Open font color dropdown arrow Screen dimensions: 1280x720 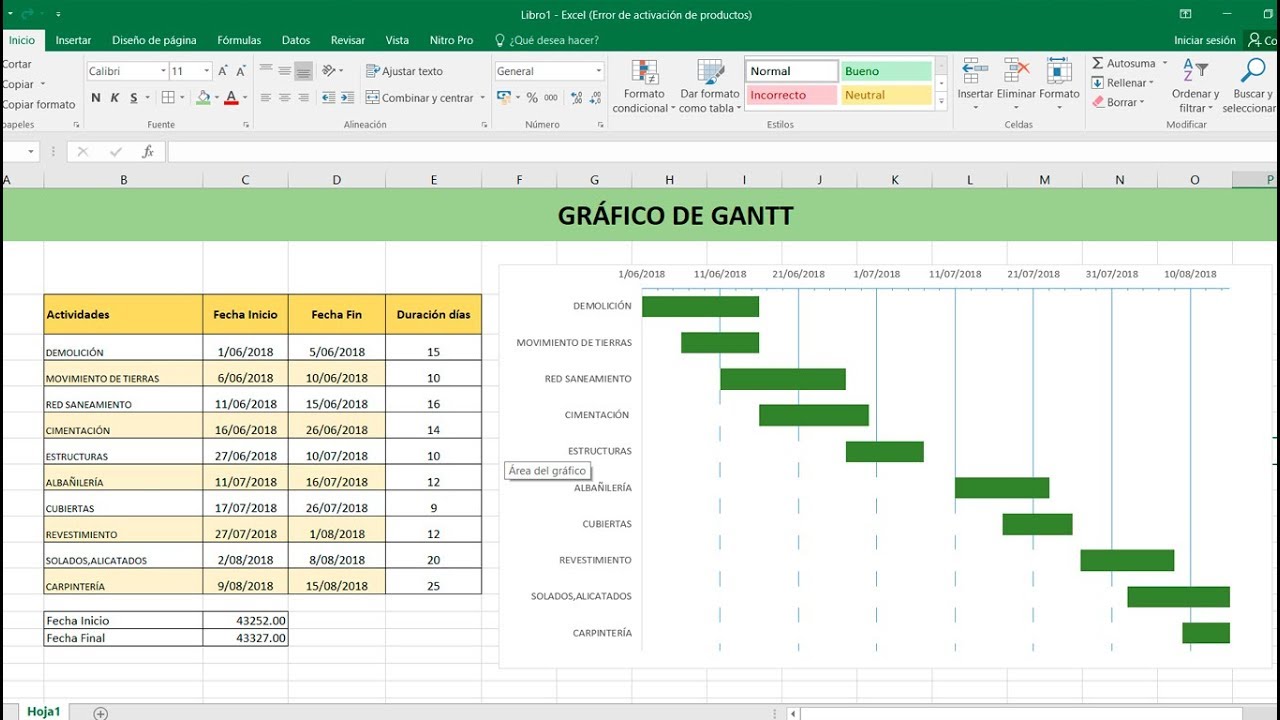point(244,98)
